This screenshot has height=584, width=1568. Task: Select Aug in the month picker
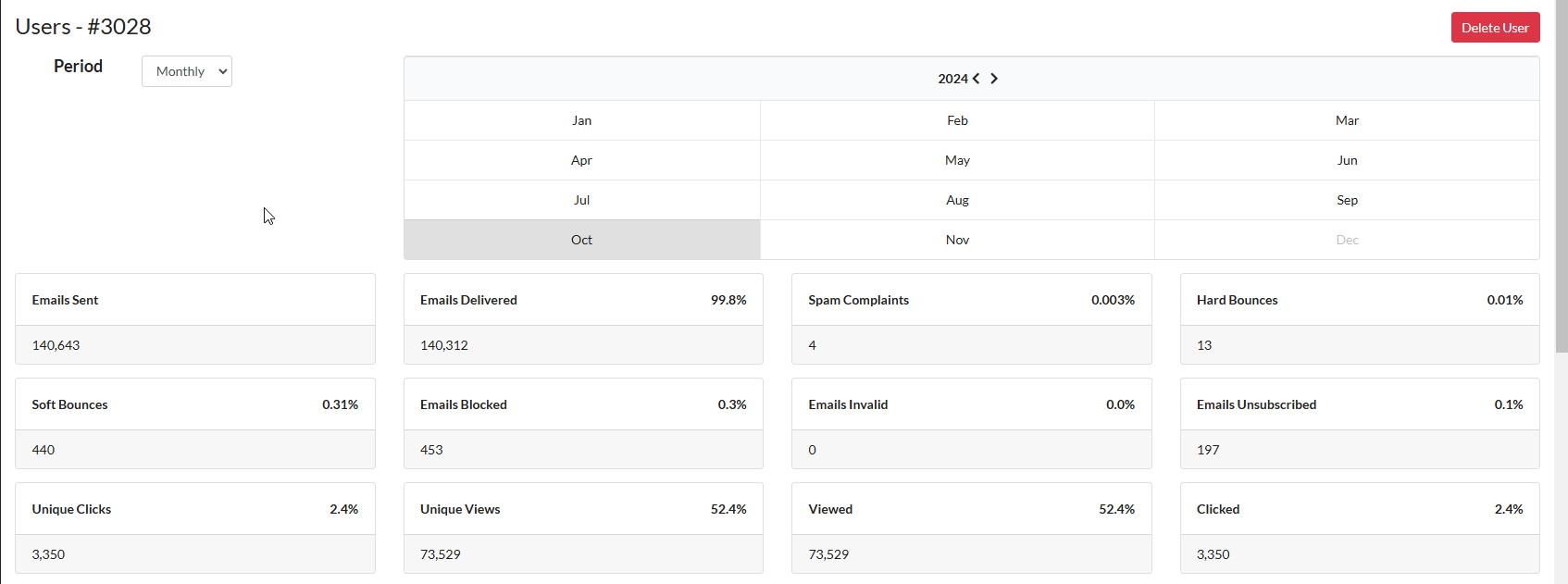[x=957, y=200]
